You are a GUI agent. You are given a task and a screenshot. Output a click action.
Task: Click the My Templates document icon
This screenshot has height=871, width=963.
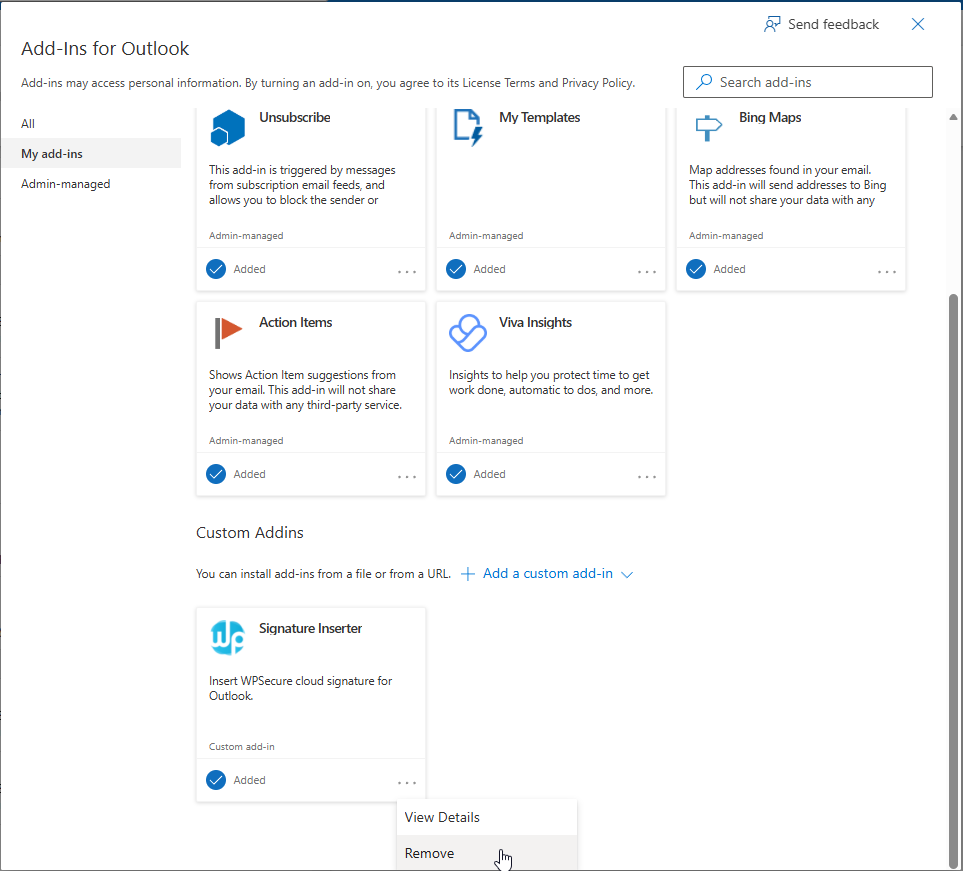click(467, 128)
